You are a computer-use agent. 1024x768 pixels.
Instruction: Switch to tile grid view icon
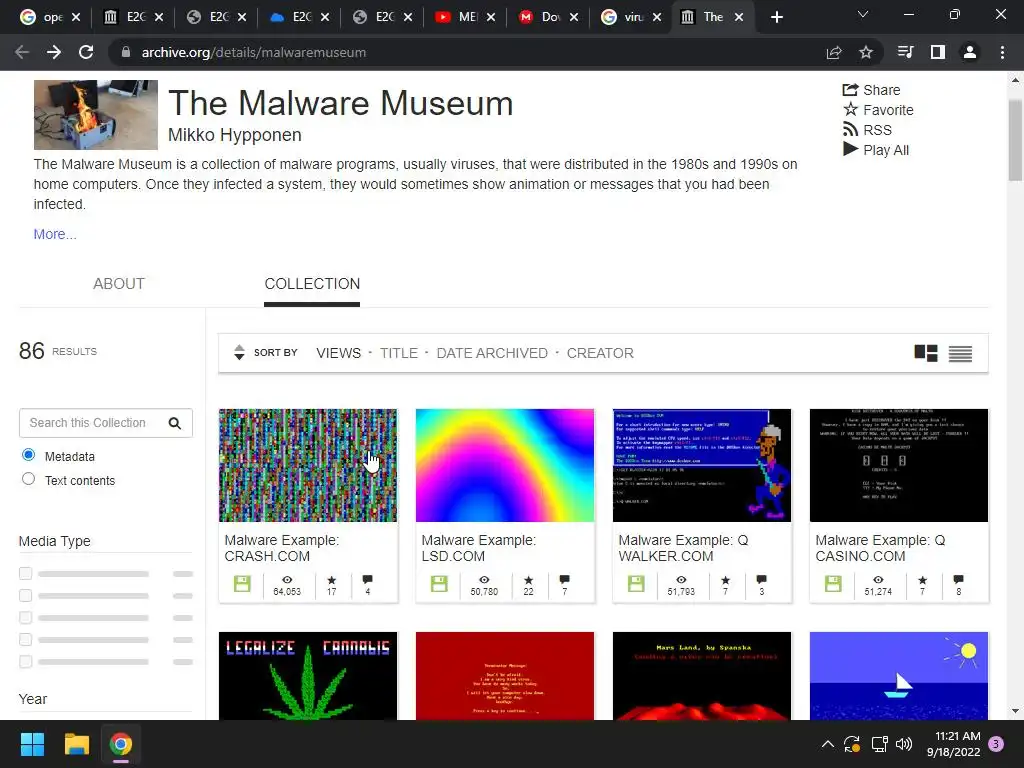click(x=925, y=353)
